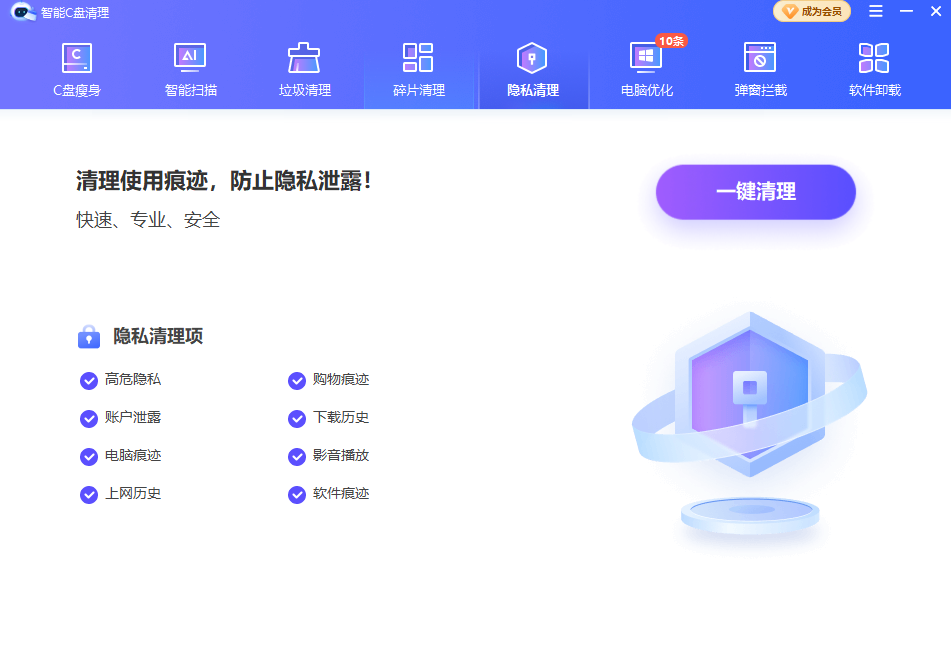
Task: Click the 一键清理 button
Action: point(755,192)
